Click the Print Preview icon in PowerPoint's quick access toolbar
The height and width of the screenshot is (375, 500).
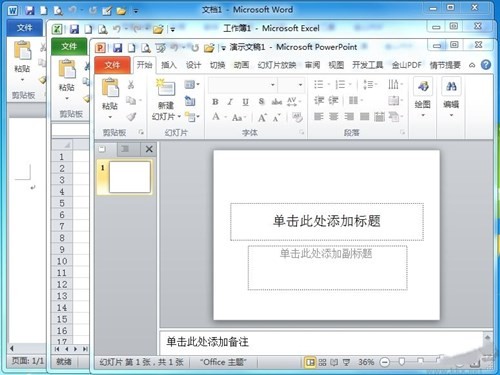(145, 48)
